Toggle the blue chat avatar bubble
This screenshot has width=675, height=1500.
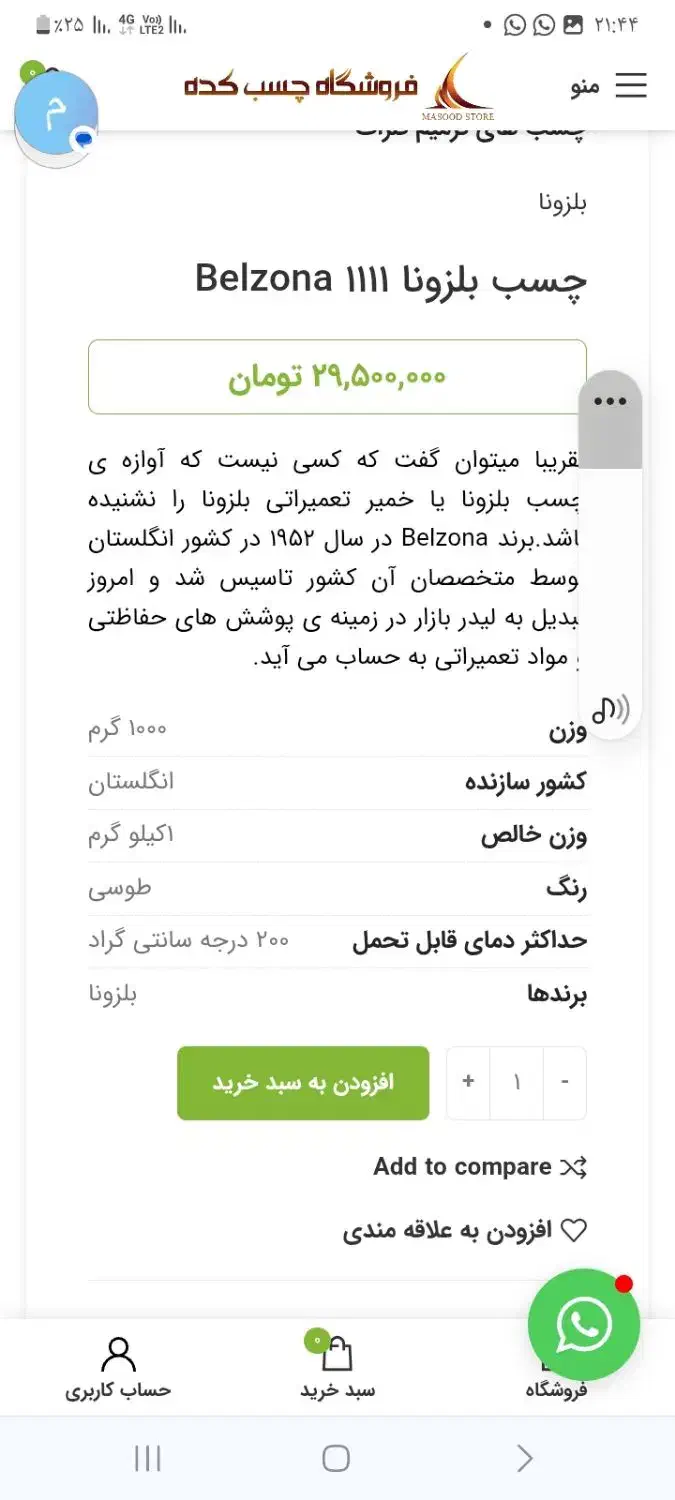[57, 112]
